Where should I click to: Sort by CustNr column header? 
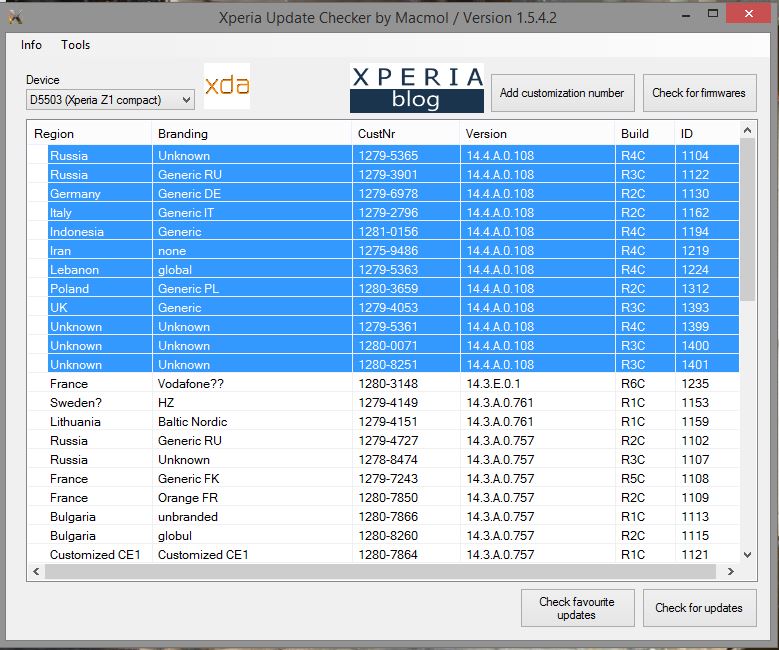[x=405, y=134]
